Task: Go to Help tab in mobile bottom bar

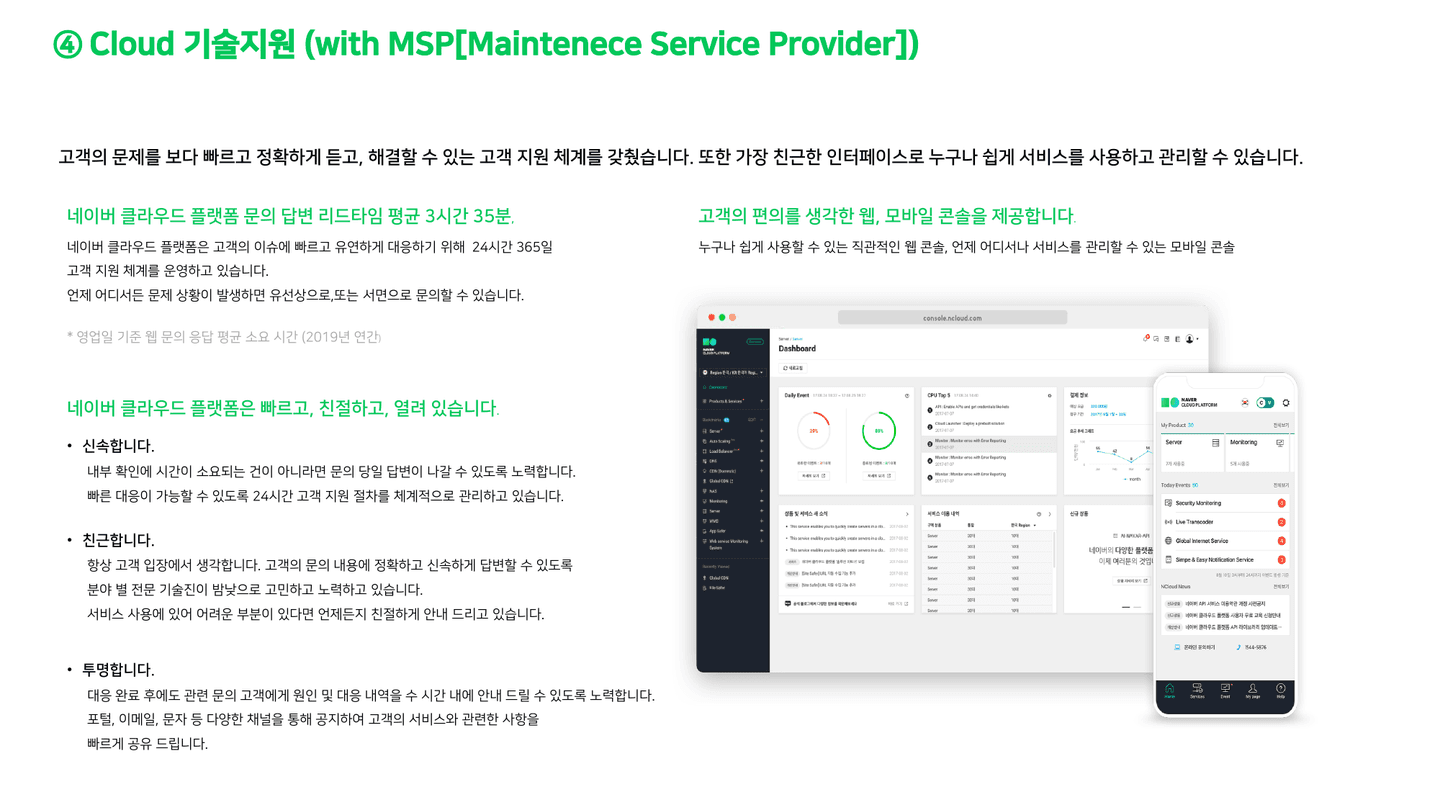Action: (x=1281, y=691)
